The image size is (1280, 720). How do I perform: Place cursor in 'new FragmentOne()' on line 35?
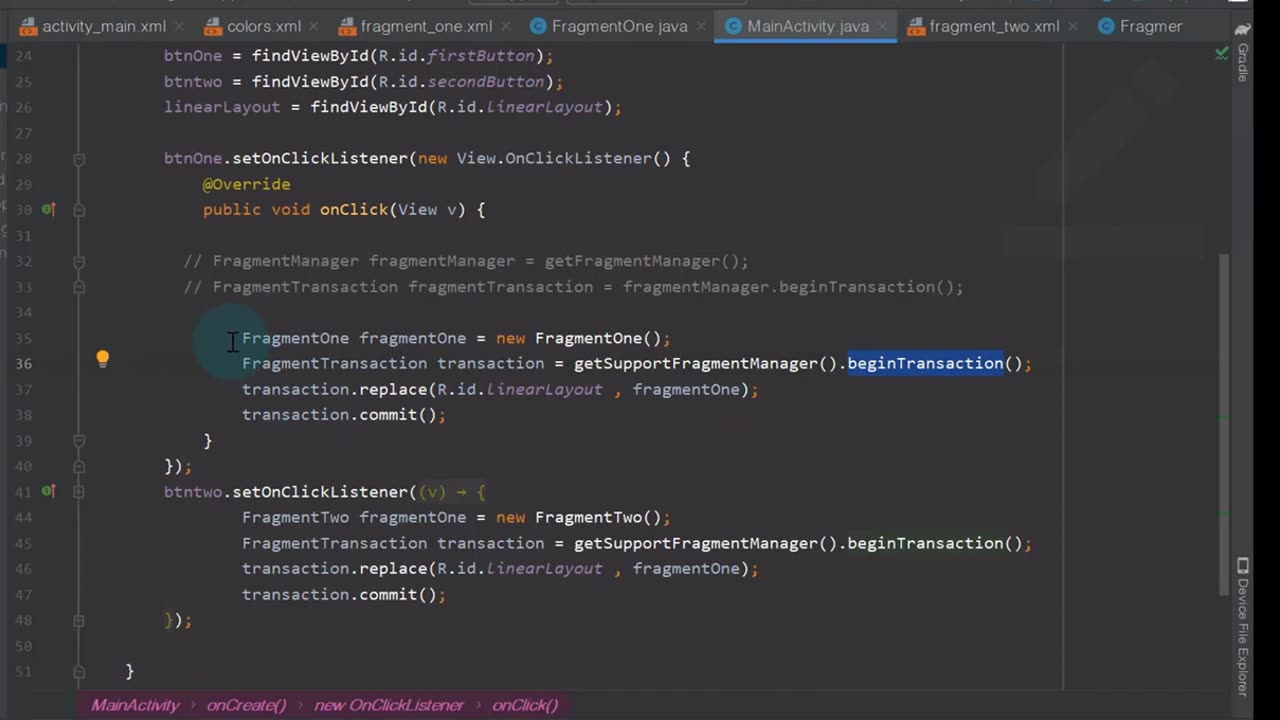point(583,338)
